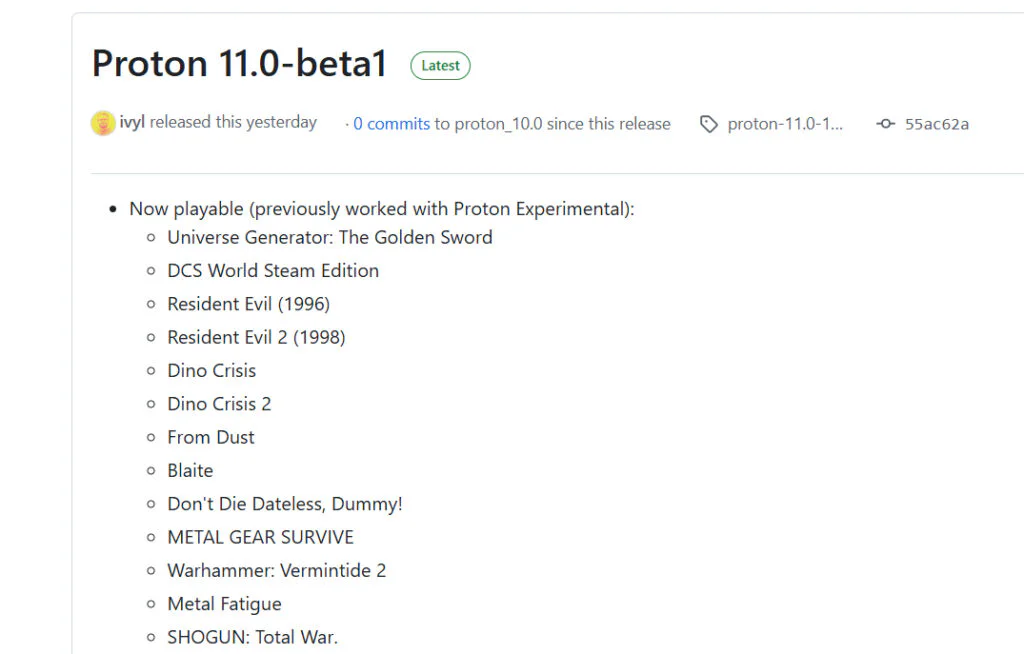Select the Resident Evil (1996) entry
The height and width of the screenshot is (654, 1024).
point(248,303)
